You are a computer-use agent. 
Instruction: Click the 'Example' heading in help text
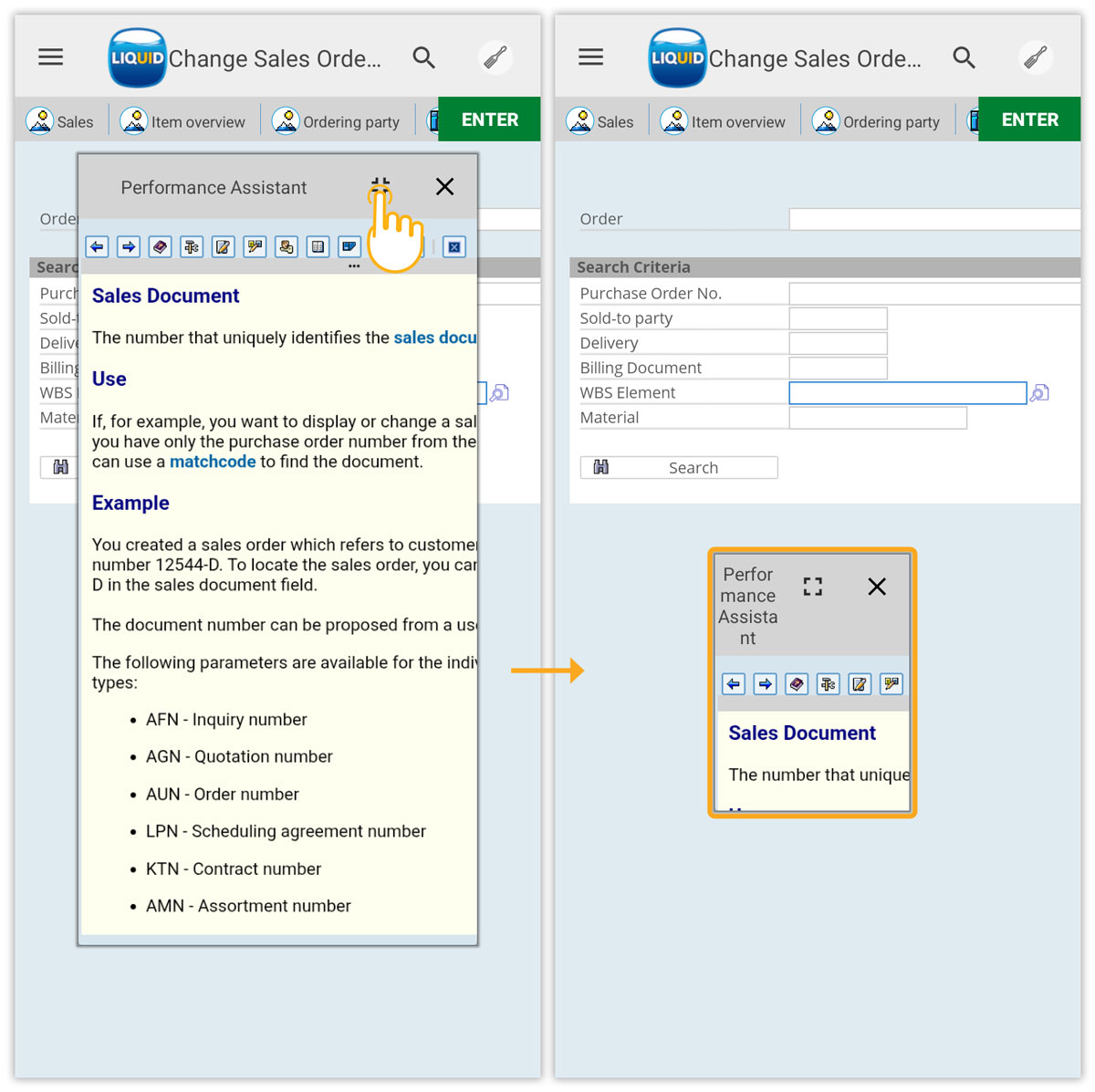tap(130, 503)
